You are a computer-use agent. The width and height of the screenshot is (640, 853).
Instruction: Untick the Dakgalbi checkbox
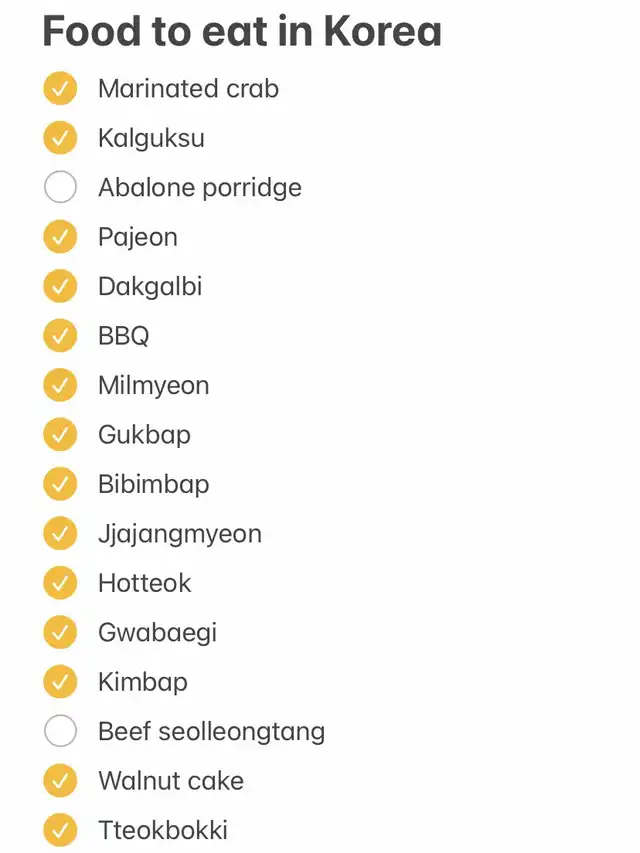60,286
